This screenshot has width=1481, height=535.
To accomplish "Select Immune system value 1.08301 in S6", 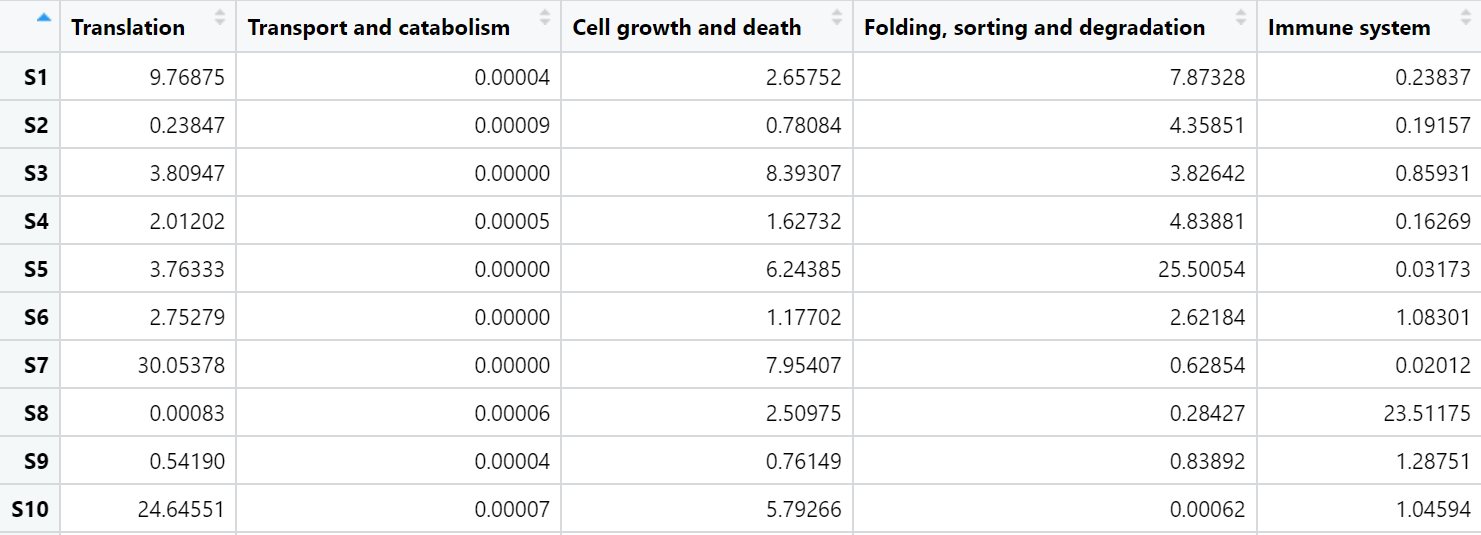I will coord(1433,317).
